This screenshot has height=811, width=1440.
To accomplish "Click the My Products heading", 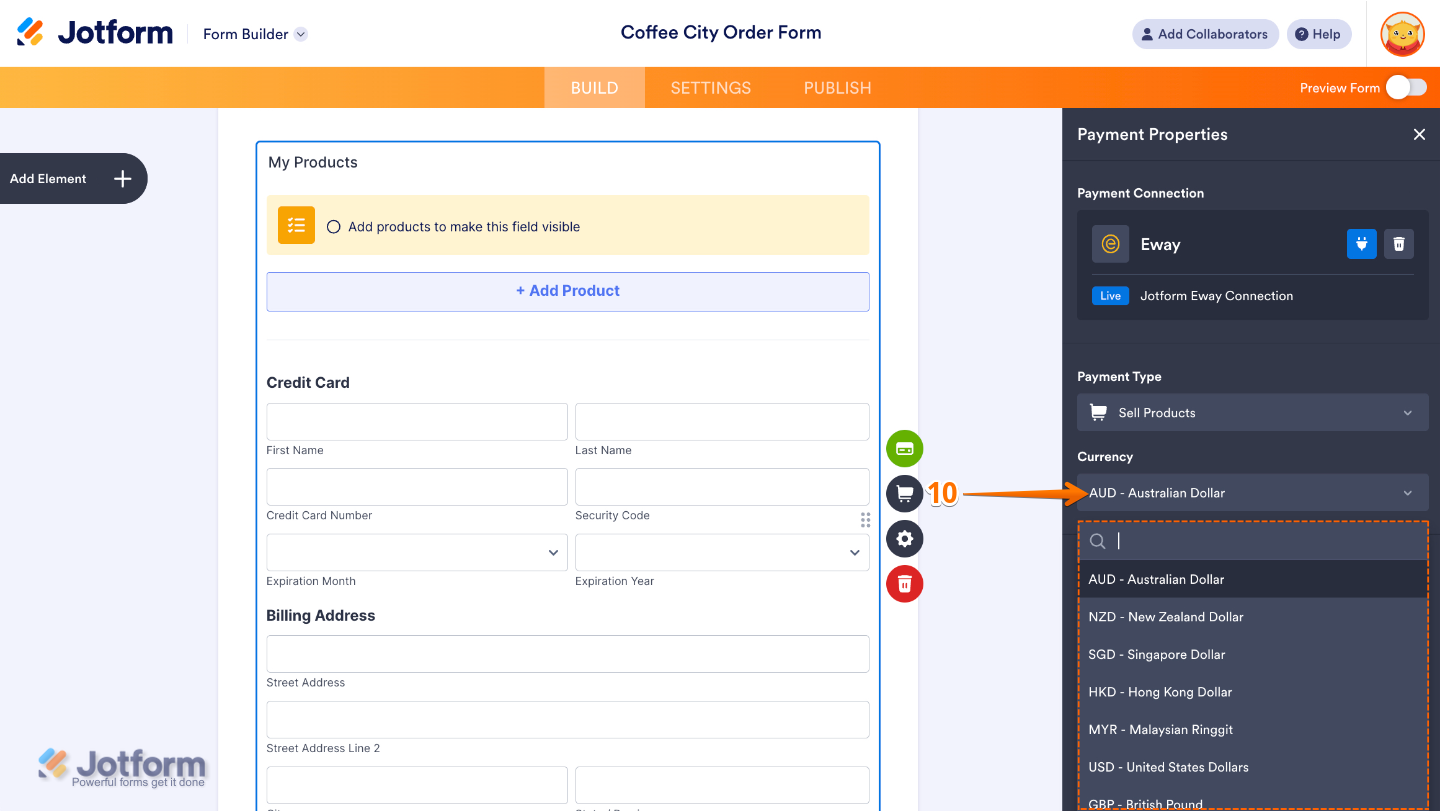I will (x=313, y=162).
